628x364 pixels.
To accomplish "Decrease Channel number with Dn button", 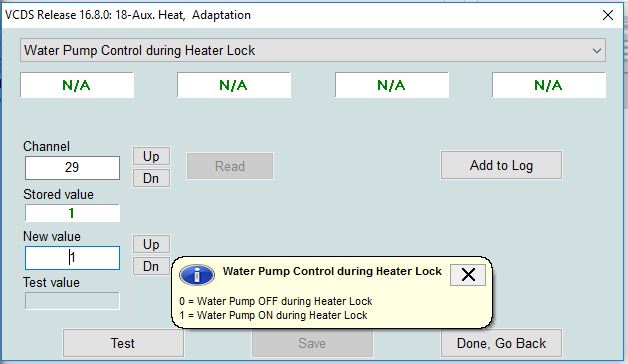I will (151, 178).
